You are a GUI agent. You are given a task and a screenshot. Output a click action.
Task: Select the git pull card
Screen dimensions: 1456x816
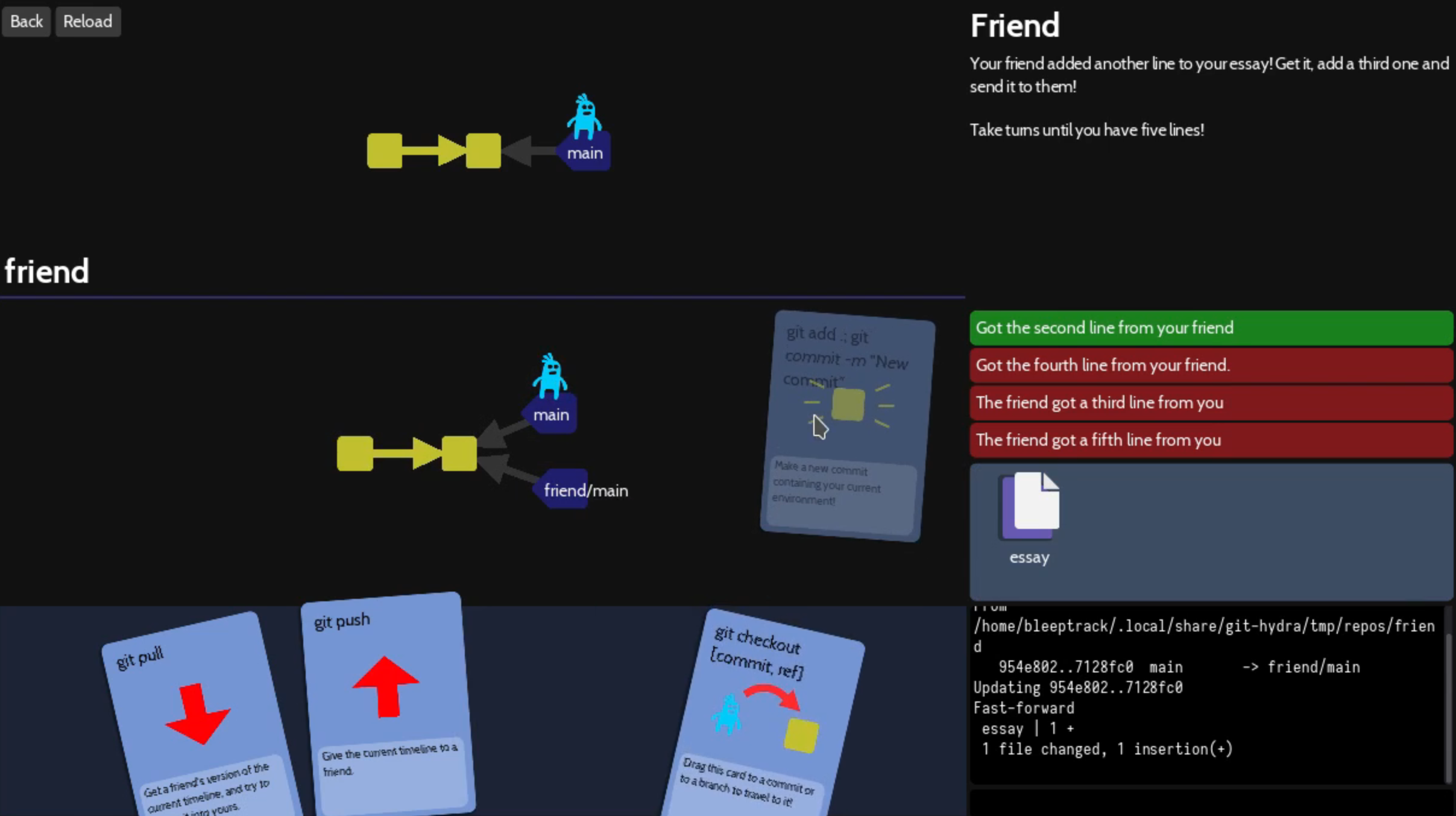199,715
